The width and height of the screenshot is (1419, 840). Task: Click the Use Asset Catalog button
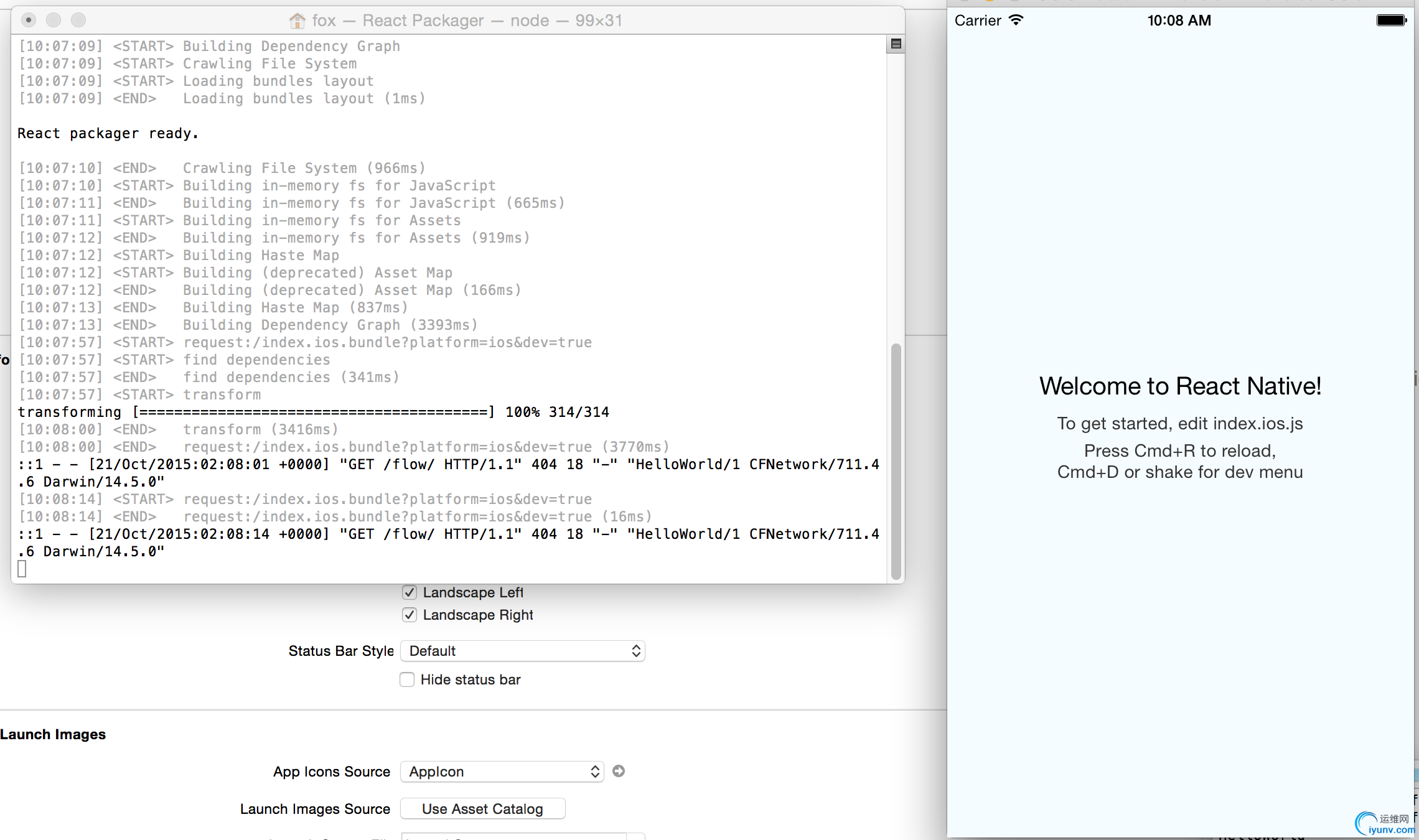click(x=483, y=809)
